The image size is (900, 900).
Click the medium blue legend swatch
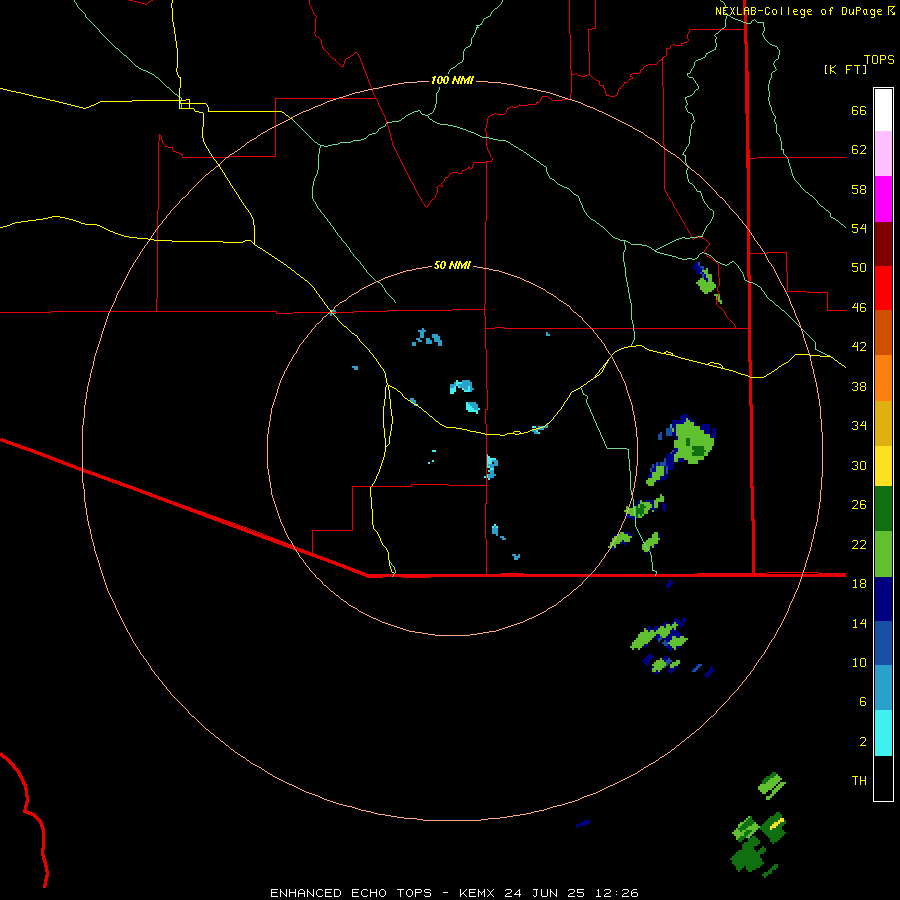click(883, 643)
